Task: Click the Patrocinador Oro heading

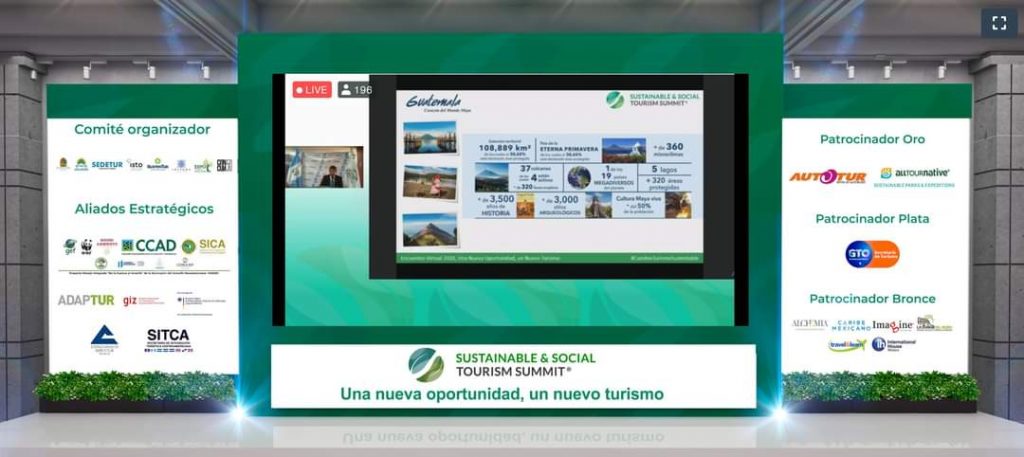Action: (x=872, y=139)
